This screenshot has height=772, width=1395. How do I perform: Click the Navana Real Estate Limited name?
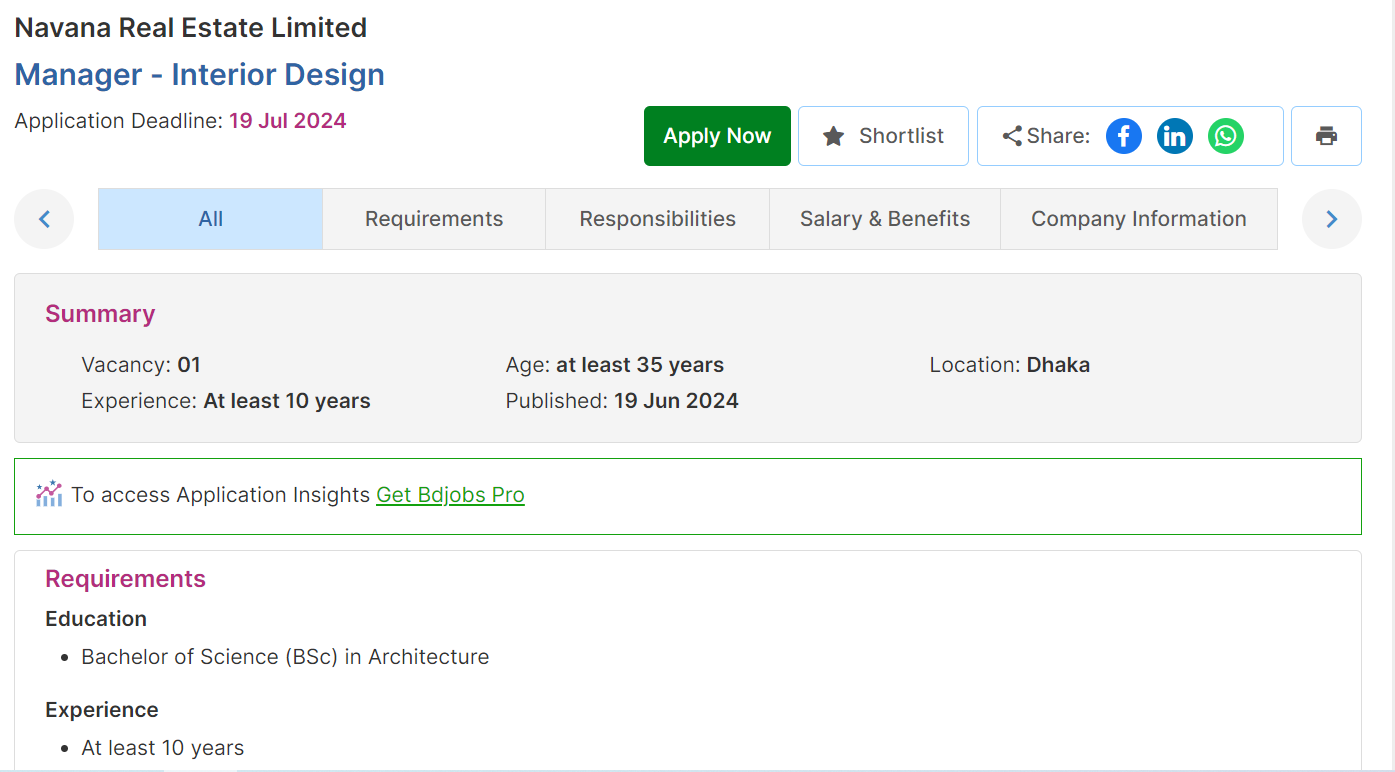pyautogui.click(x=191, y=28)
